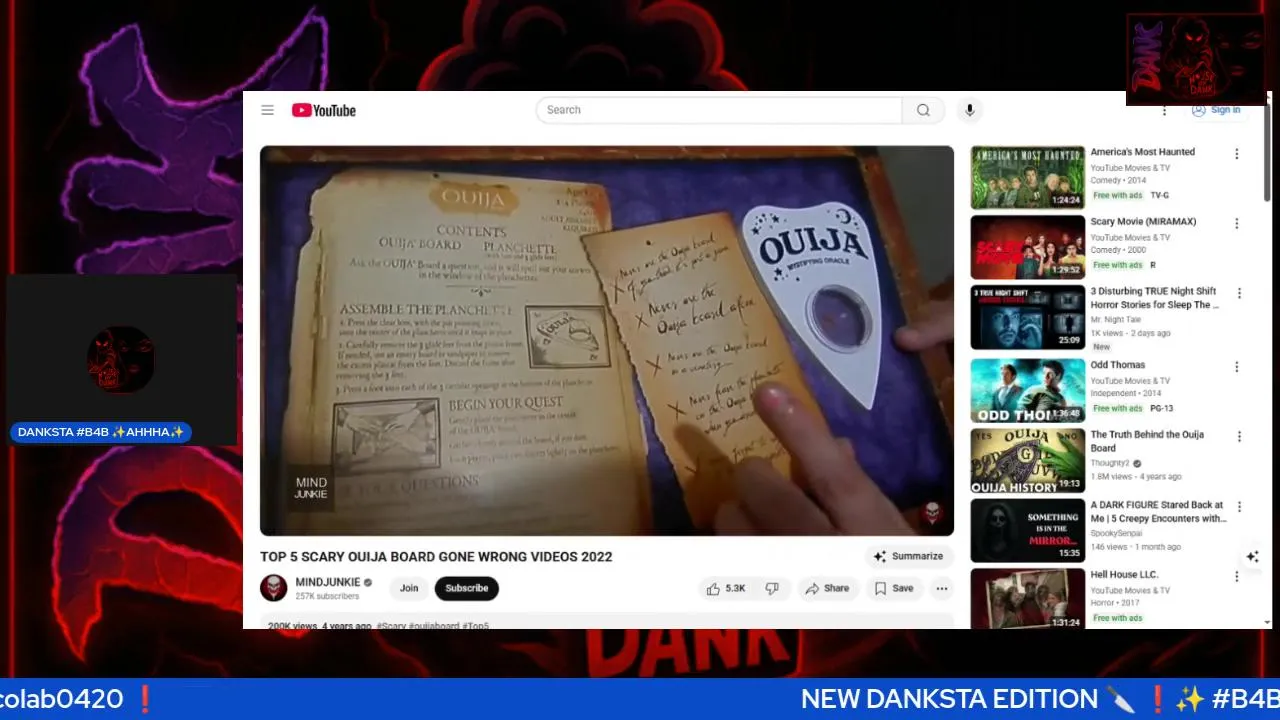Open 3 Disturbing TRUE Night Shift thumbnail
1280x720 pixels.
click(1028, 317)
